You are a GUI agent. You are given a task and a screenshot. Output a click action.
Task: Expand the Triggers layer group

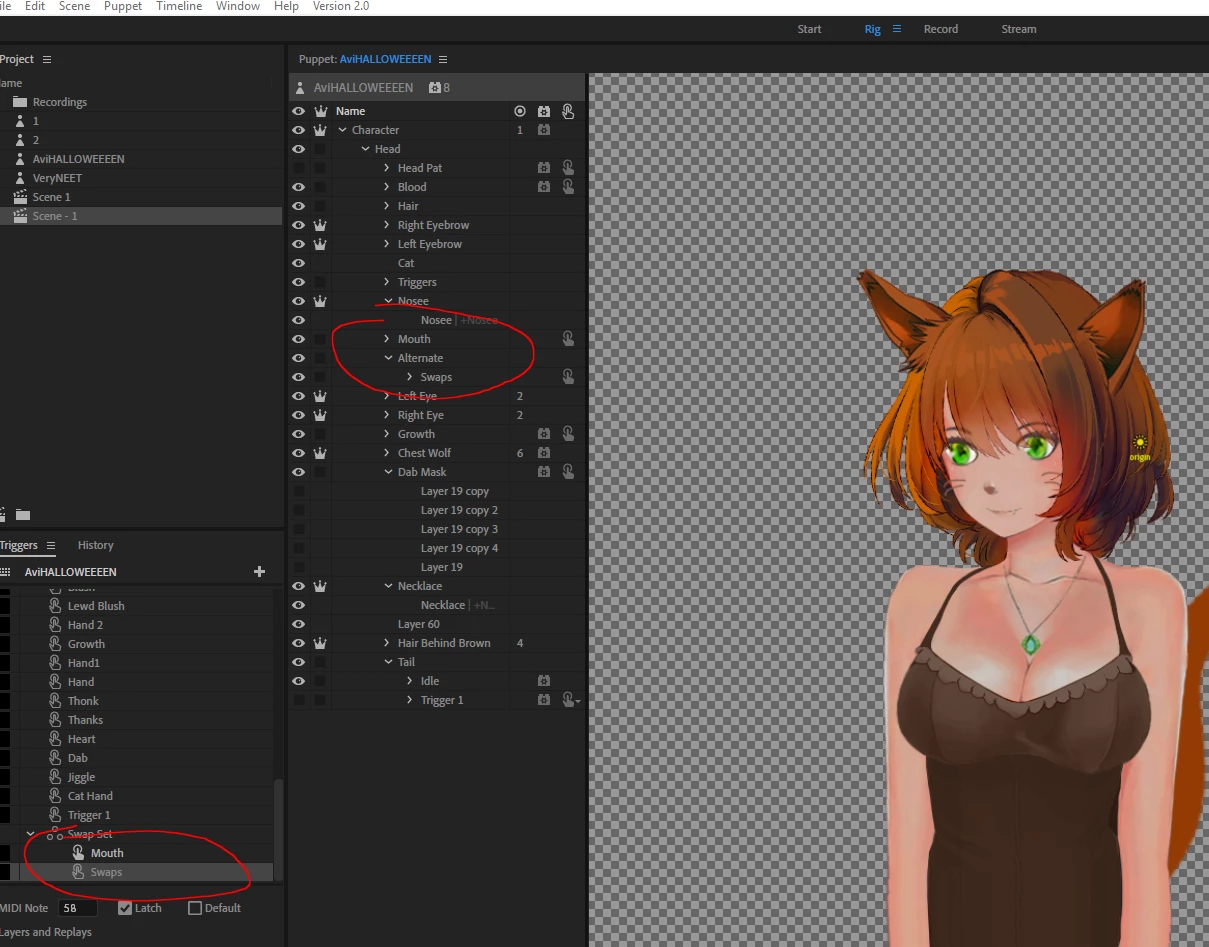coord(388,282)
